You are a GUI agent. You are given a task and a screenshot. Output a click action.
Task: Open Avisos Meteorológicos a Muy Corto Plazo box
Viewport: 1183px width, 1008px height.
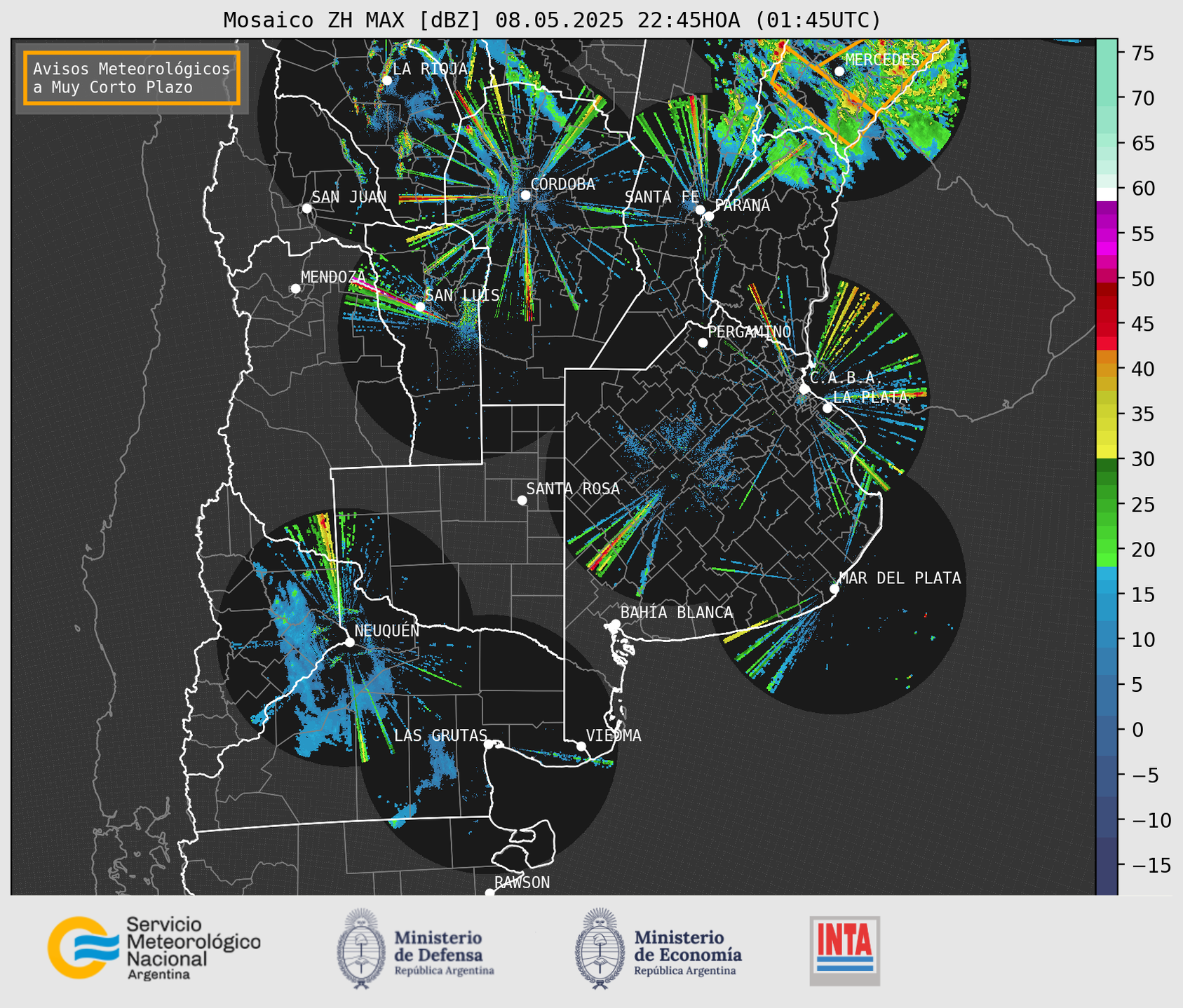tap(132, 78)
